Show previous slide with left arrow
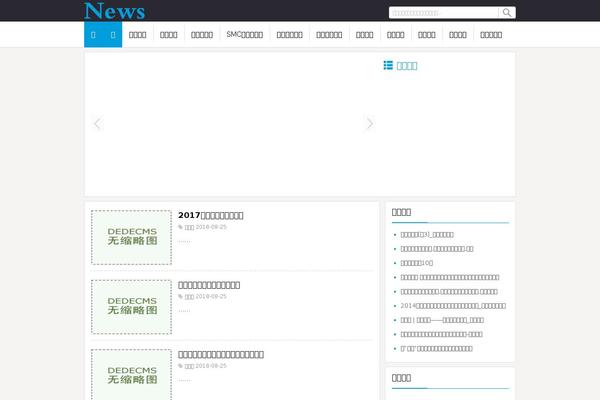This screenshot has height=400, width=600. [97, 124]
